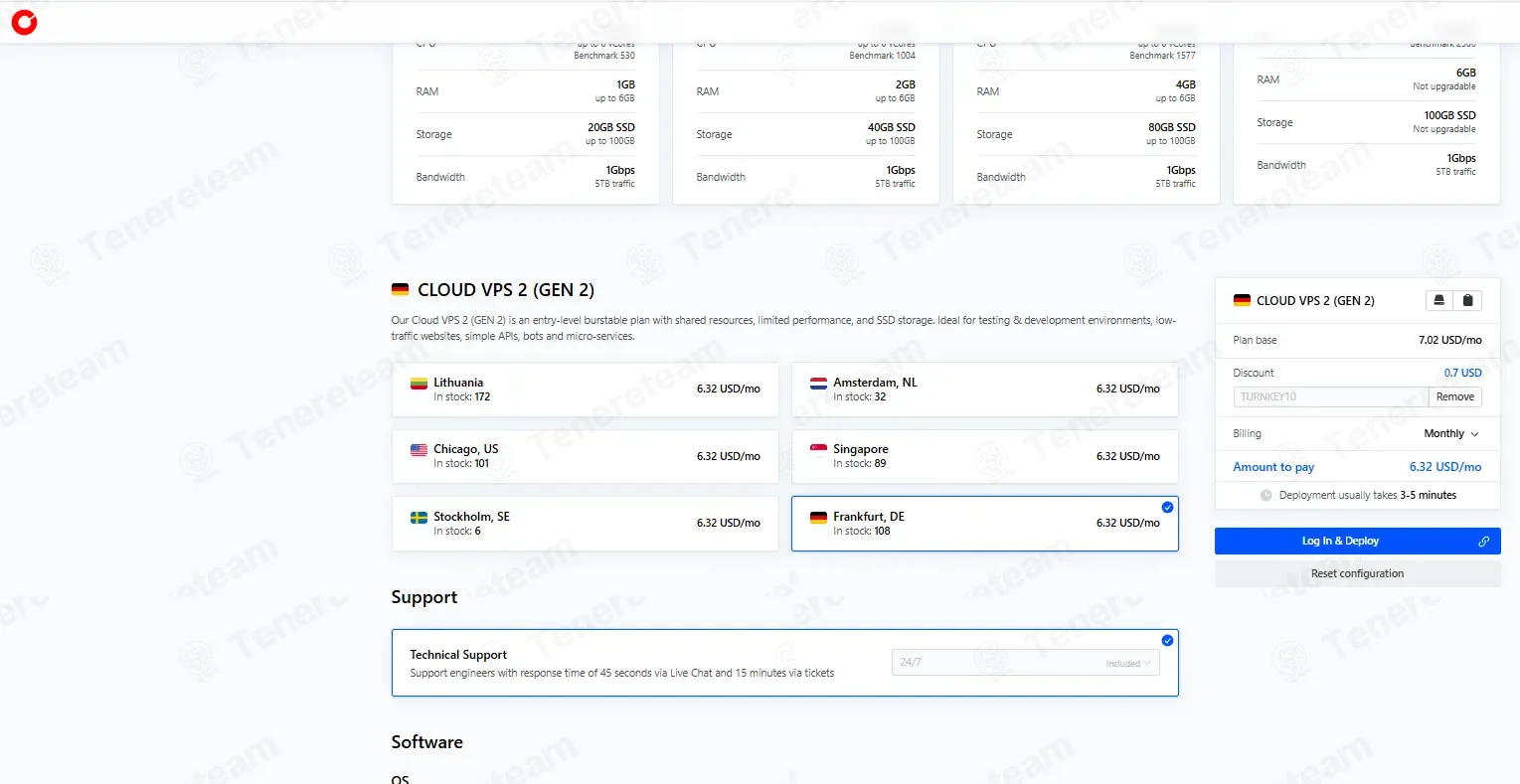Click the clipboard icon in summary panel
The height and width of the screenshot is (784, 1520).
coord(1467,300)
